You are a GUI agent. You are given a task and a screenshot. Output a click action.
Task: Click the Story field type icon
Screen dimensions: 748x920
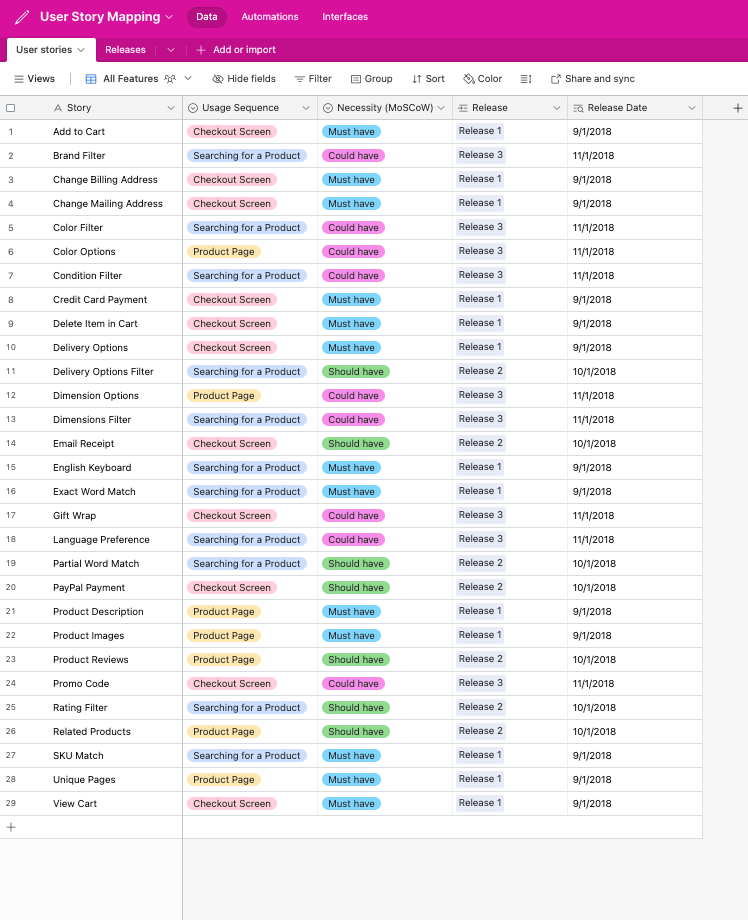click(57, 108)
